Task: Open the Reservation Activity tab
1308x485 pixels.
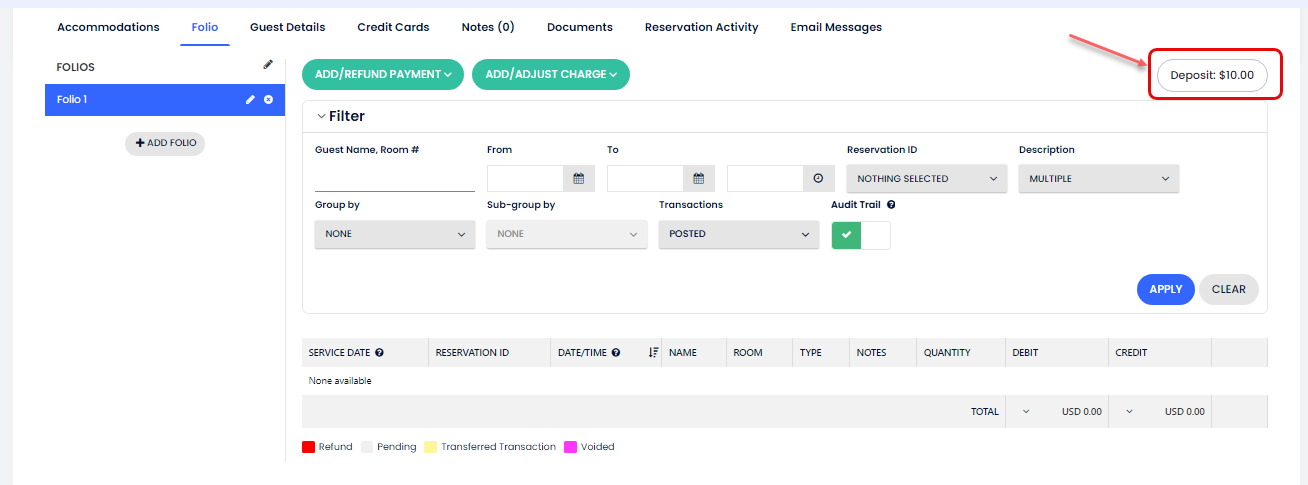Action: 701,27
